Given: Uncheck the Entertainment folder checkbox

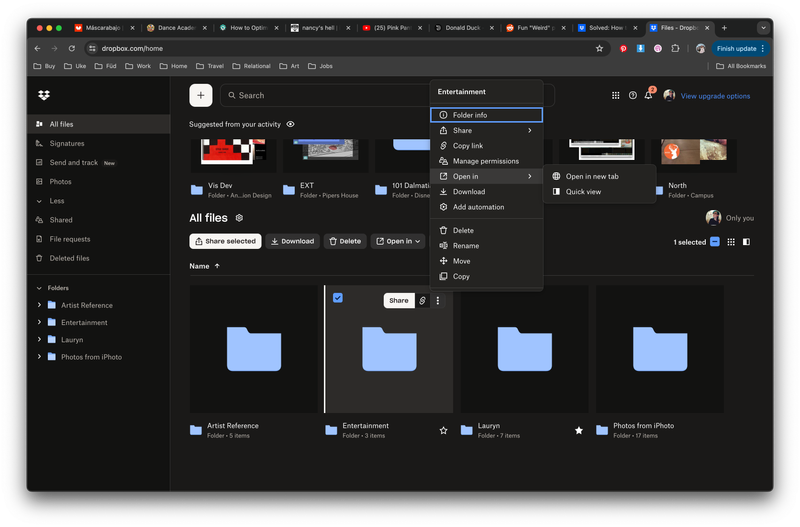Looking at the screenshot, I should [x=338, y=298].
